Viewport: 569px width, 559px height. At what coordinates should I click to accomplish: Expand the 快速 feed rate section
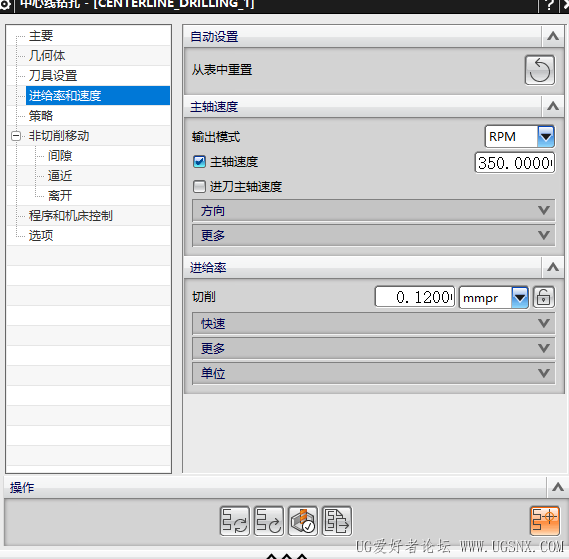373,323
